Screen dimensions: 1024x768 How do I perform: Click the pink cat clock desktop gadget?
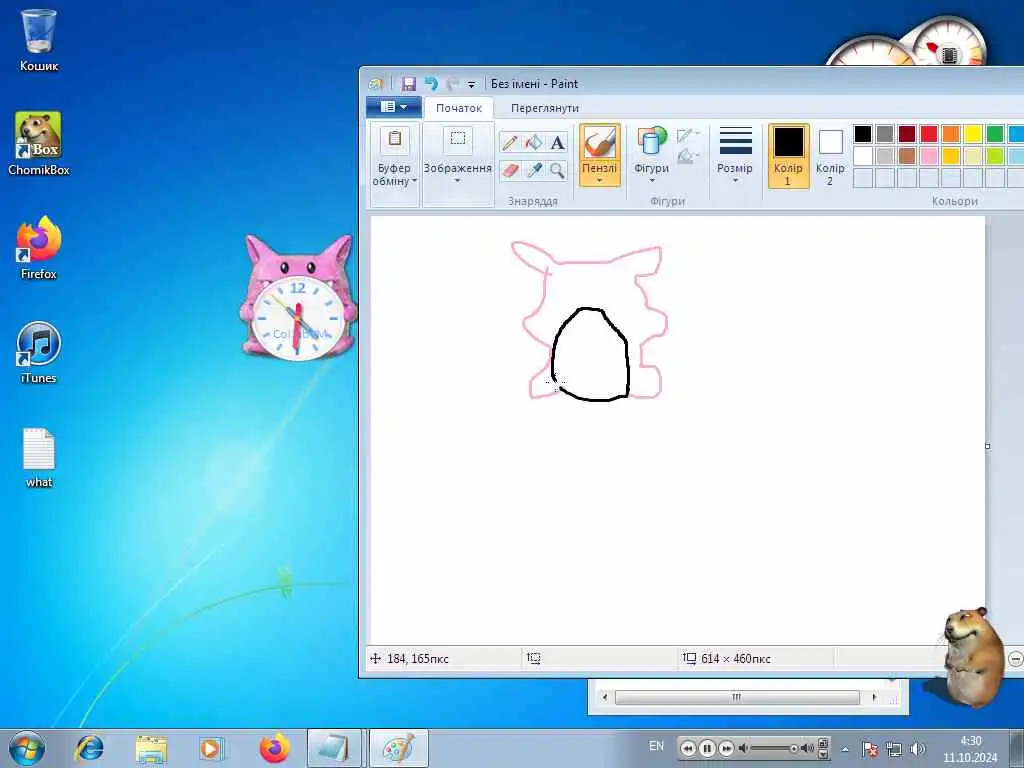(x=298, y=297)
